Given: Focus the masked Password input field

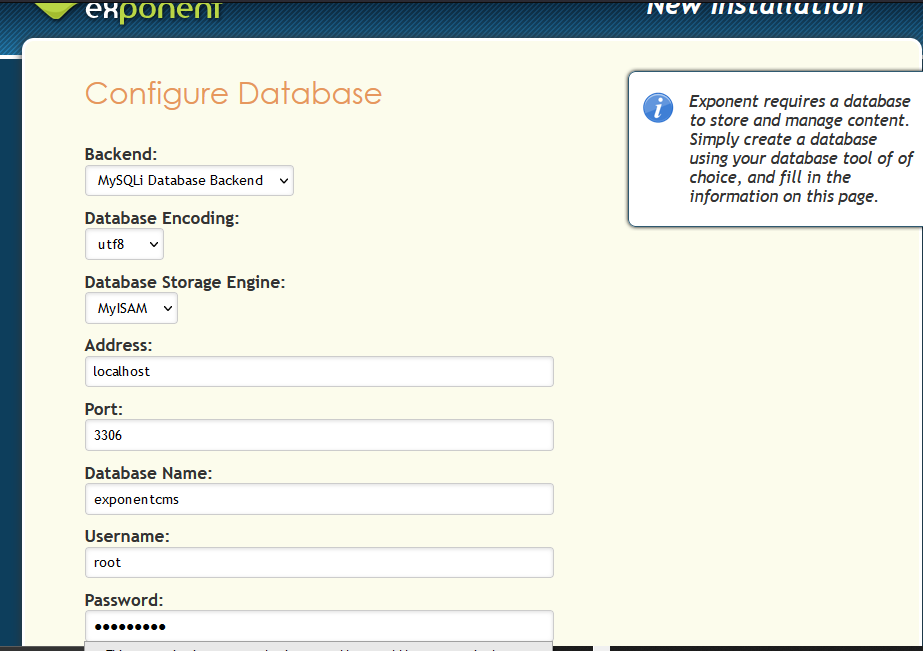Looking at the screenshot, I should point(319,626).
